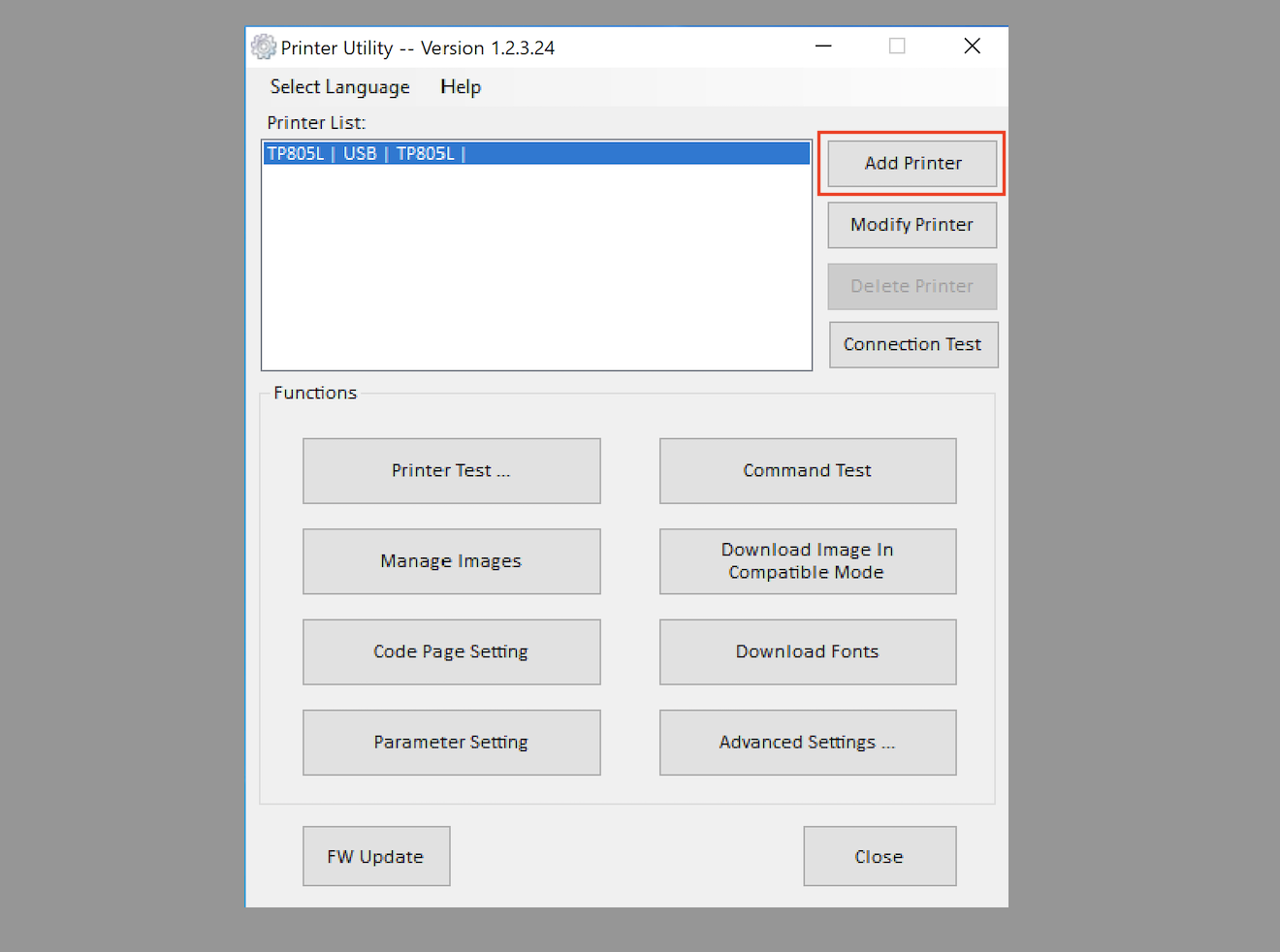The width and height of the screenshot is (1280, 952).
Task: Choose Download Image In Compatible Mode
Action: (x=807, y=561)
